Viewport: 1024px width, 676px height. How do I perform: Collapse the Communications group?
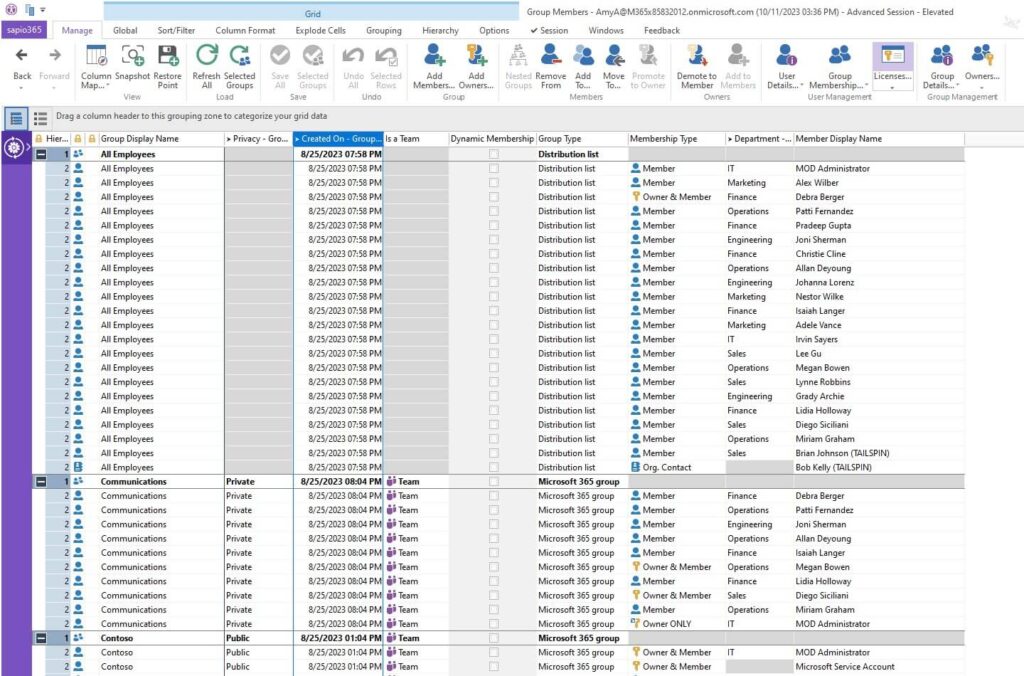coord(41,481)
